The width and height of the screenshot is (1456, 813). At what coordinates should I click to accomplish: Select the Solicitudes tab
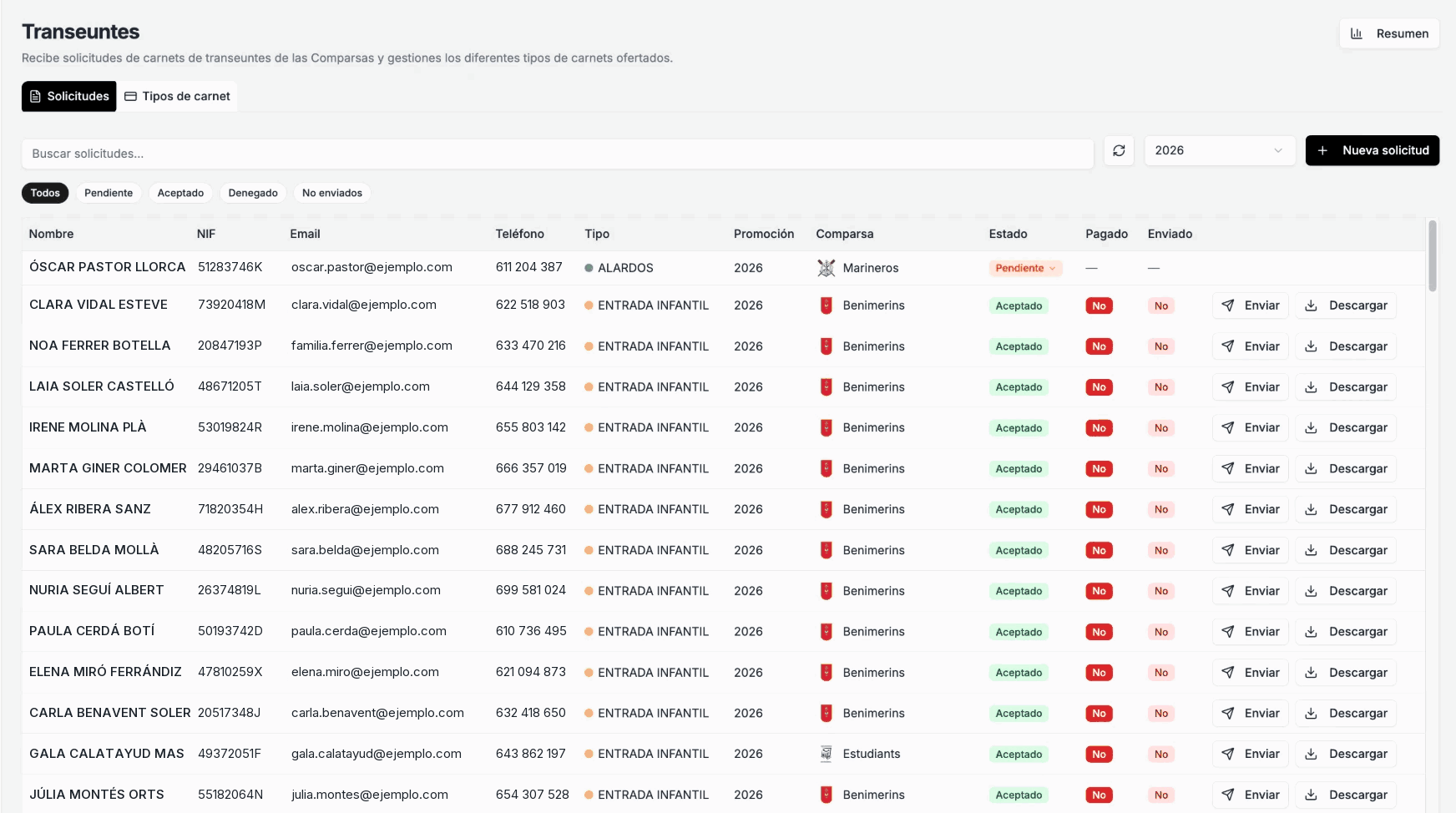(69, 97)
